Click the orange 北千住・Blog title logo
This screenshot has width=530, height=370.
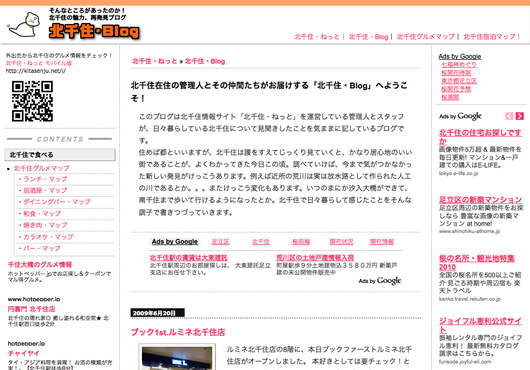[94, 31]
